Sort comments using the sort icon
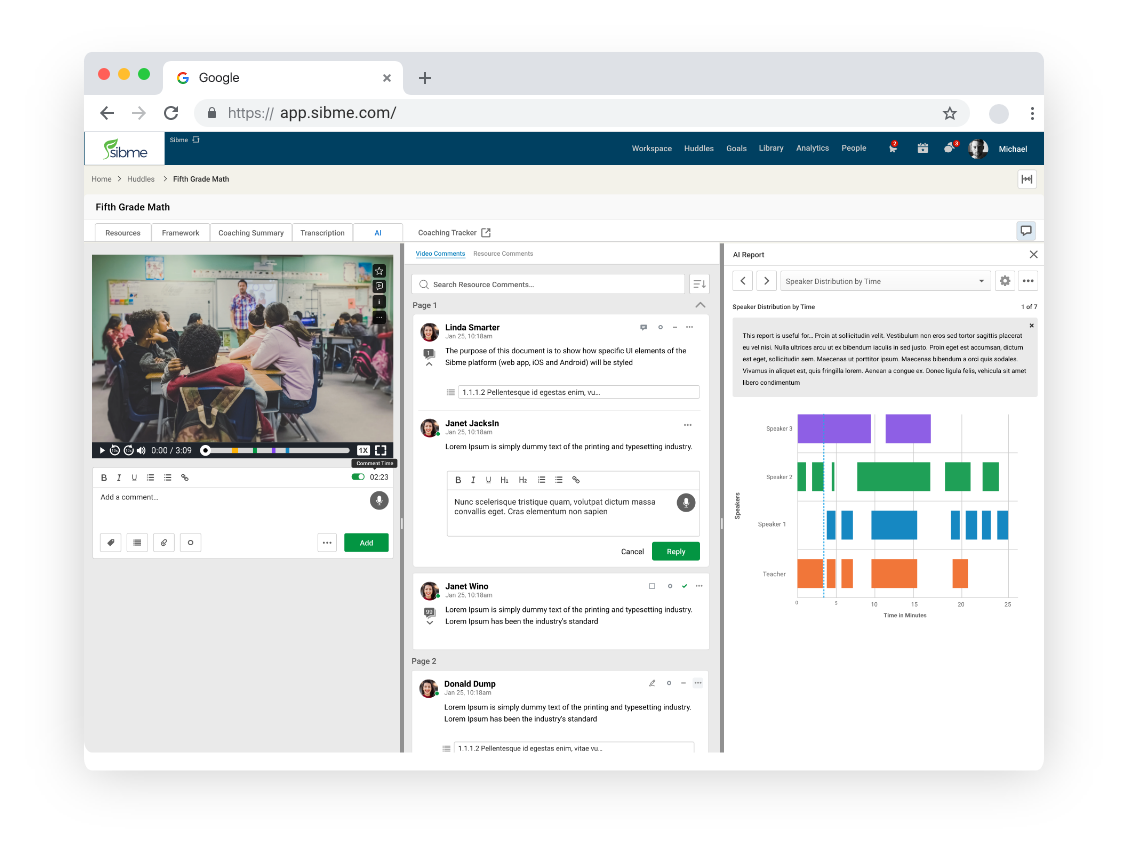 pos(699,284)
